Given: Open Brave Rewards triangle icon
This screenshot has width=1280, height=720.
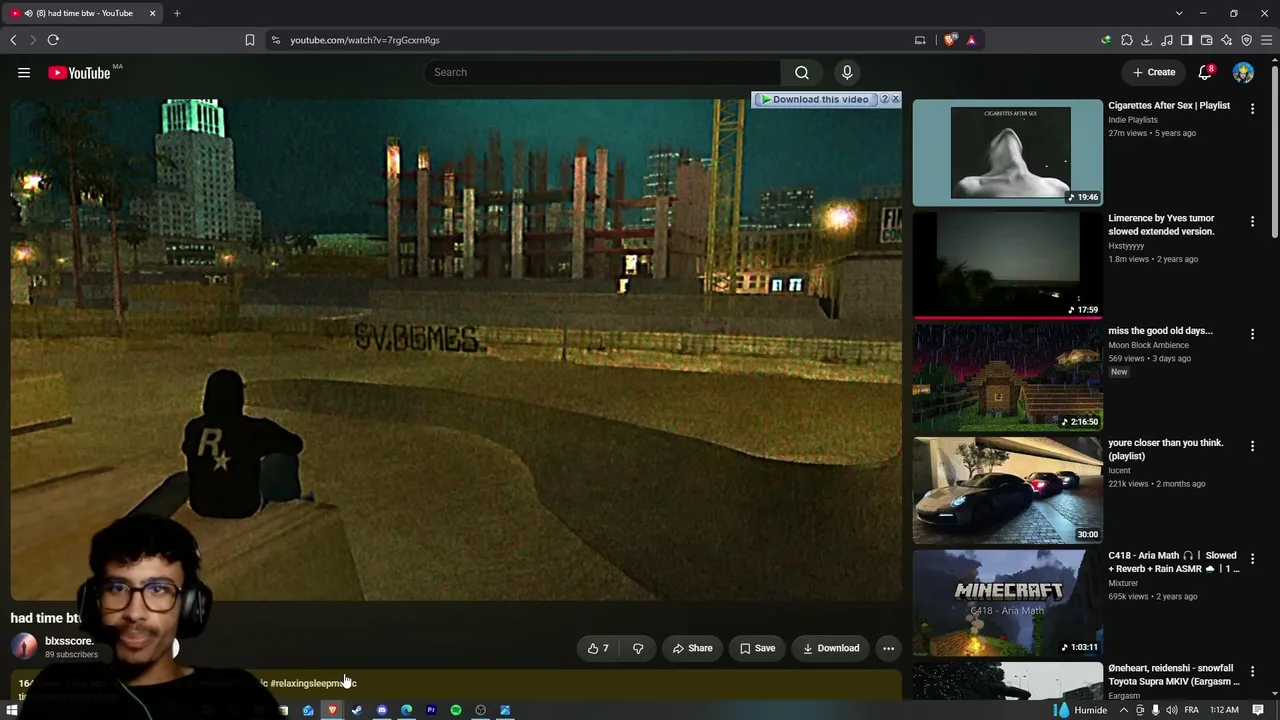Looking at the screenshot, I should coord(971,40).
